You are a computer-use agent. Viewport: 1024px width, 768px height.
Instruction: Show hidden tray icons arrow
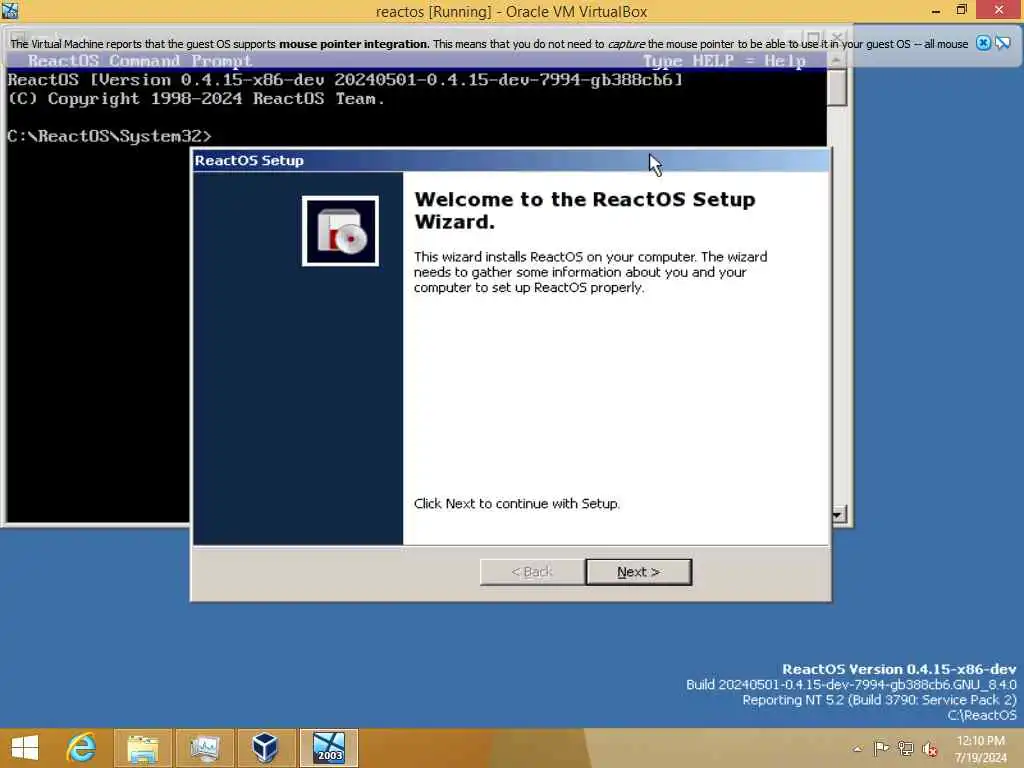click(857, 749)
